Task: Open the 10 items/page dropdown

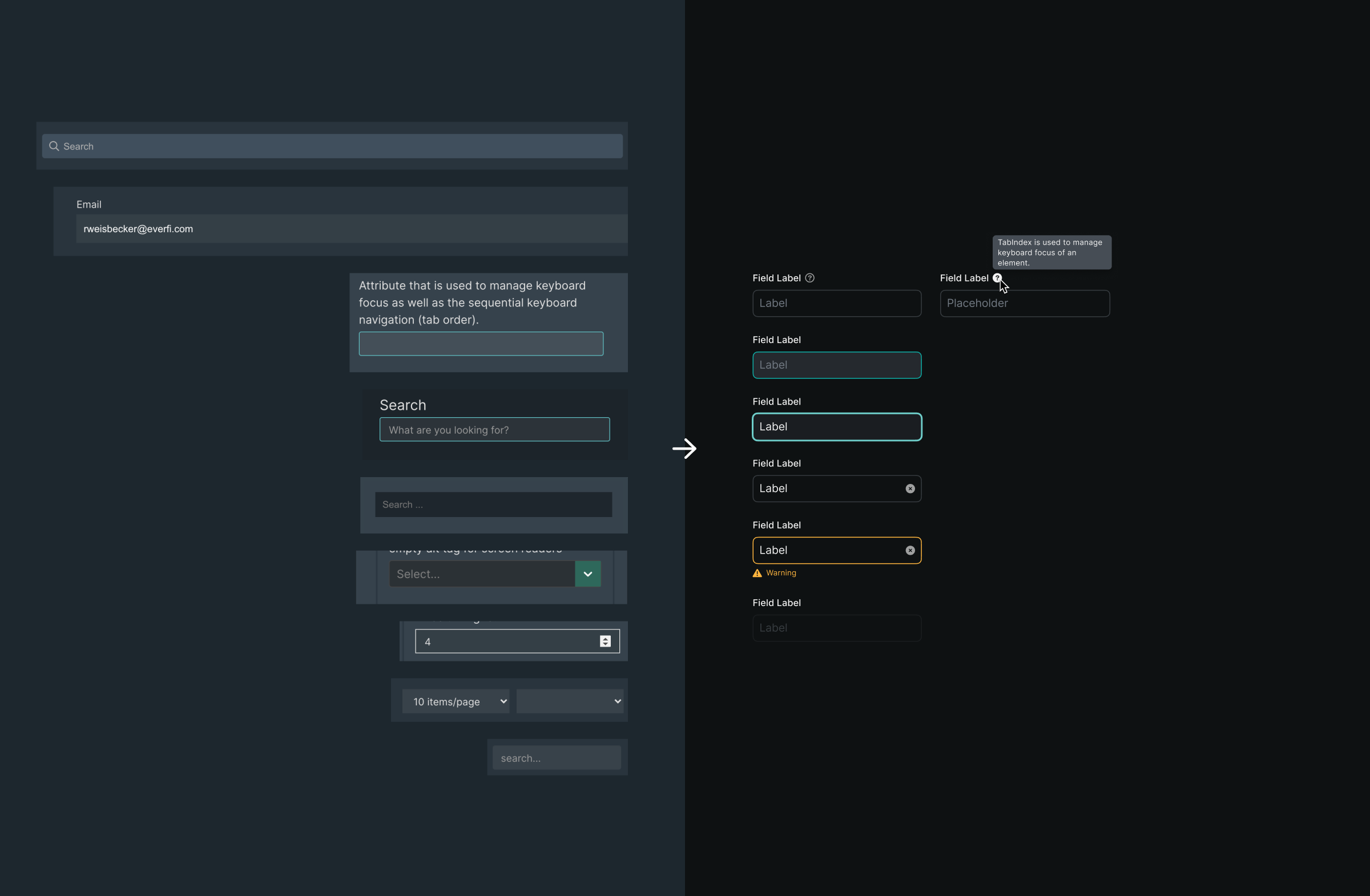Action: [456, 701]
